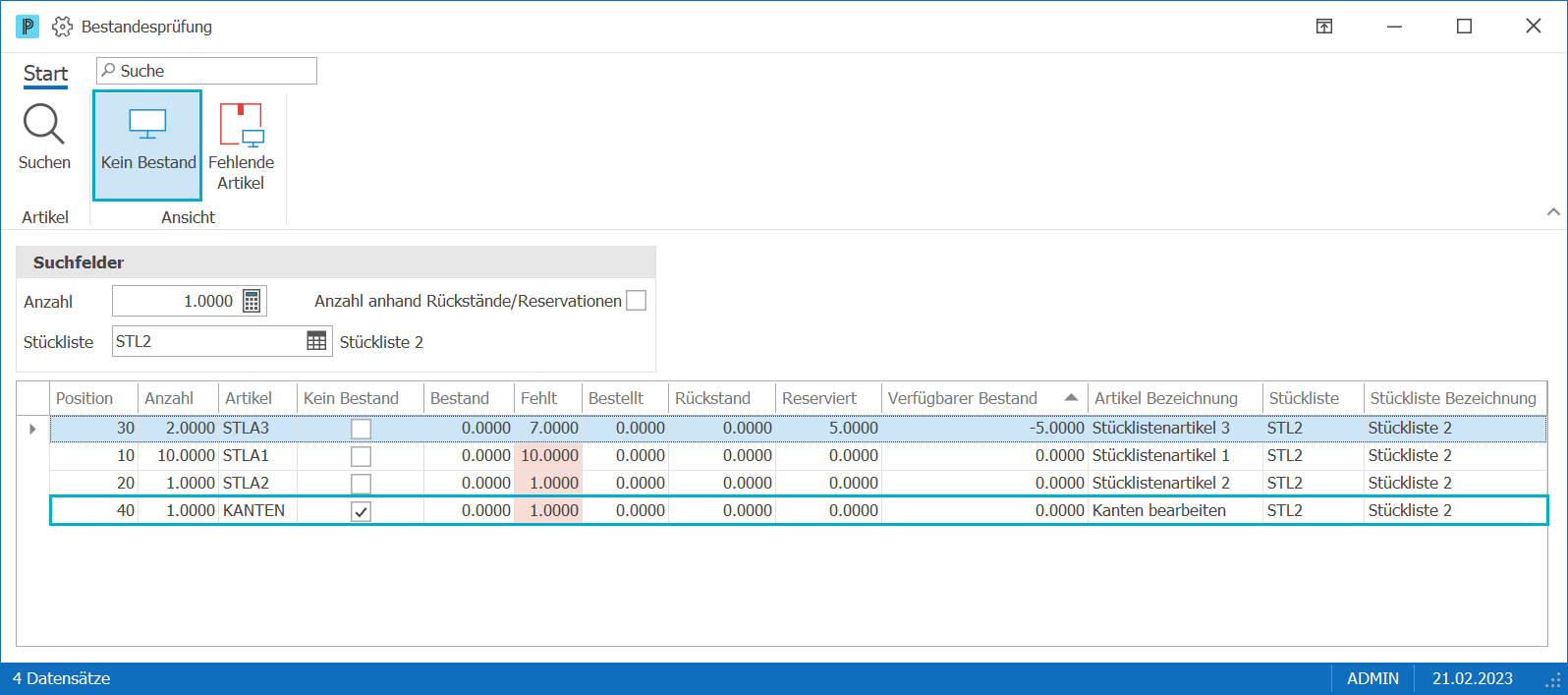
Task: Click the 4 Datensätze status text
Action: 61,678
